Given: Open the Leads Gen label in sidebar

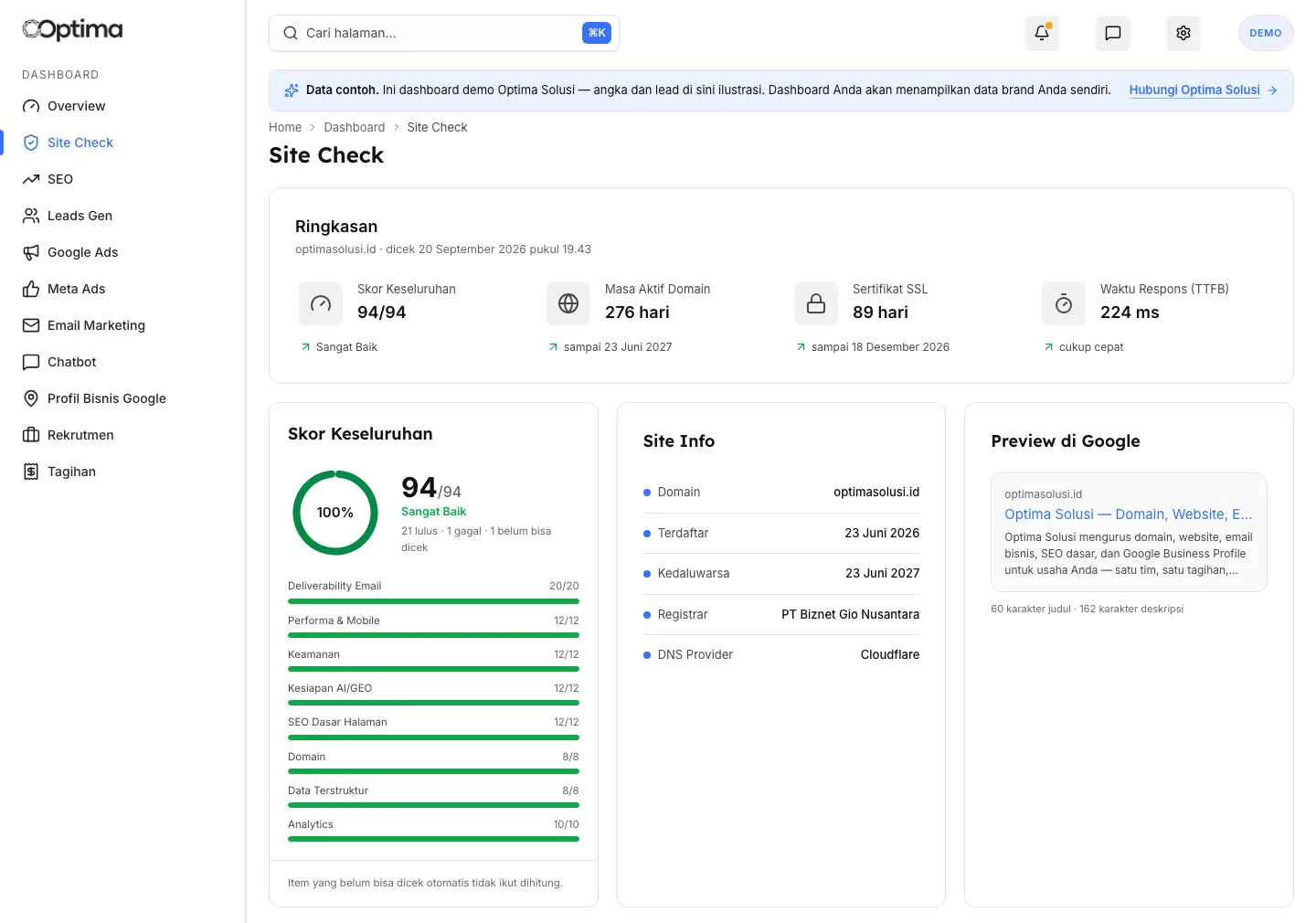Looking at the screenshot, I should tap(80, 216).
